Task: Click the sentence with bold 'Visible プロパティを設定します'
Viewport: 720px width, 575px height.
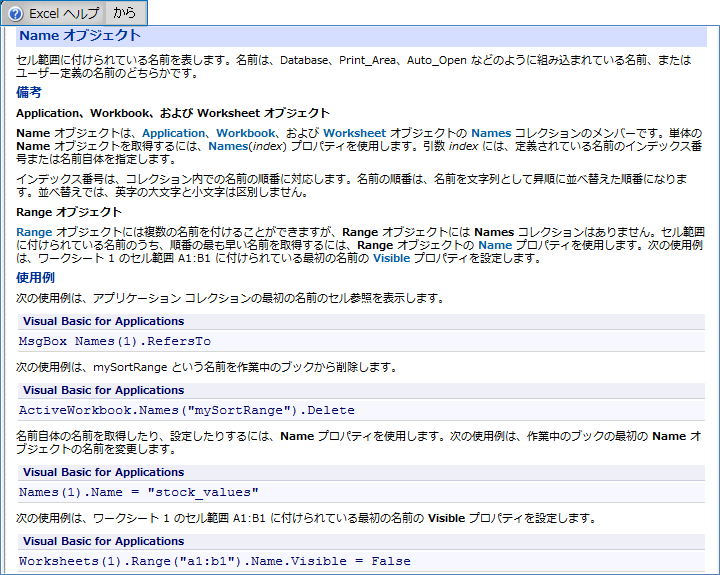Action: click(x=307, y=519)
